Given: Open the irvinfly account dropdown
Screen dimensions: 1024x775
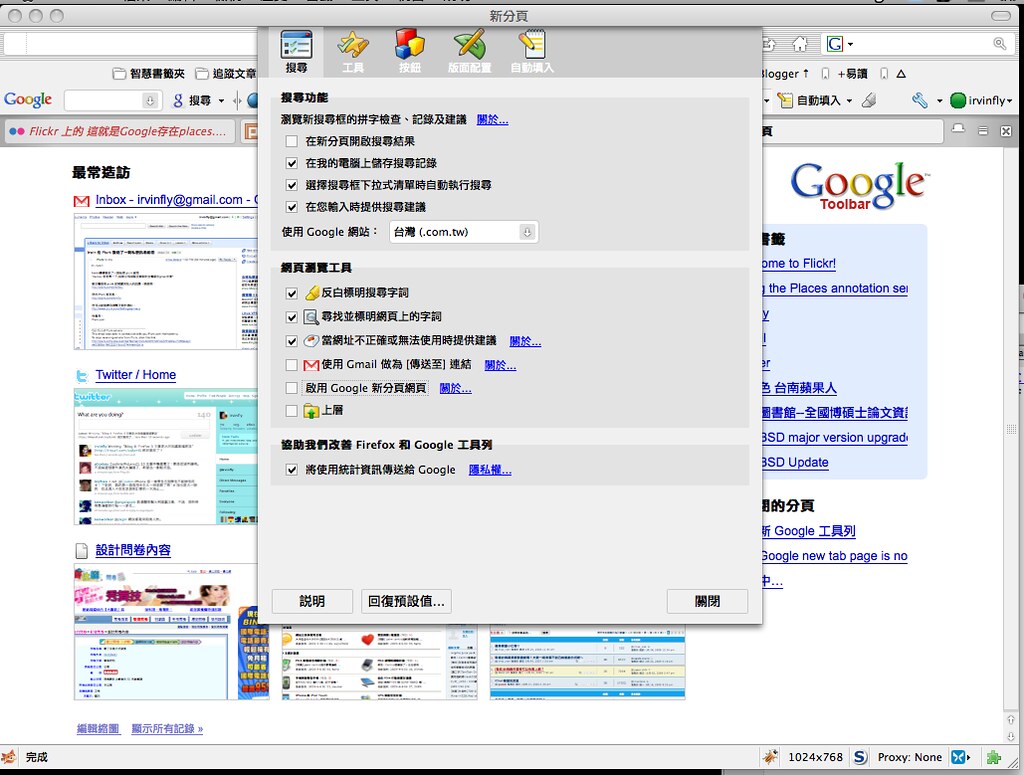Looking at the screenshot, I should pyautogui.click(x=1007, y=101).
